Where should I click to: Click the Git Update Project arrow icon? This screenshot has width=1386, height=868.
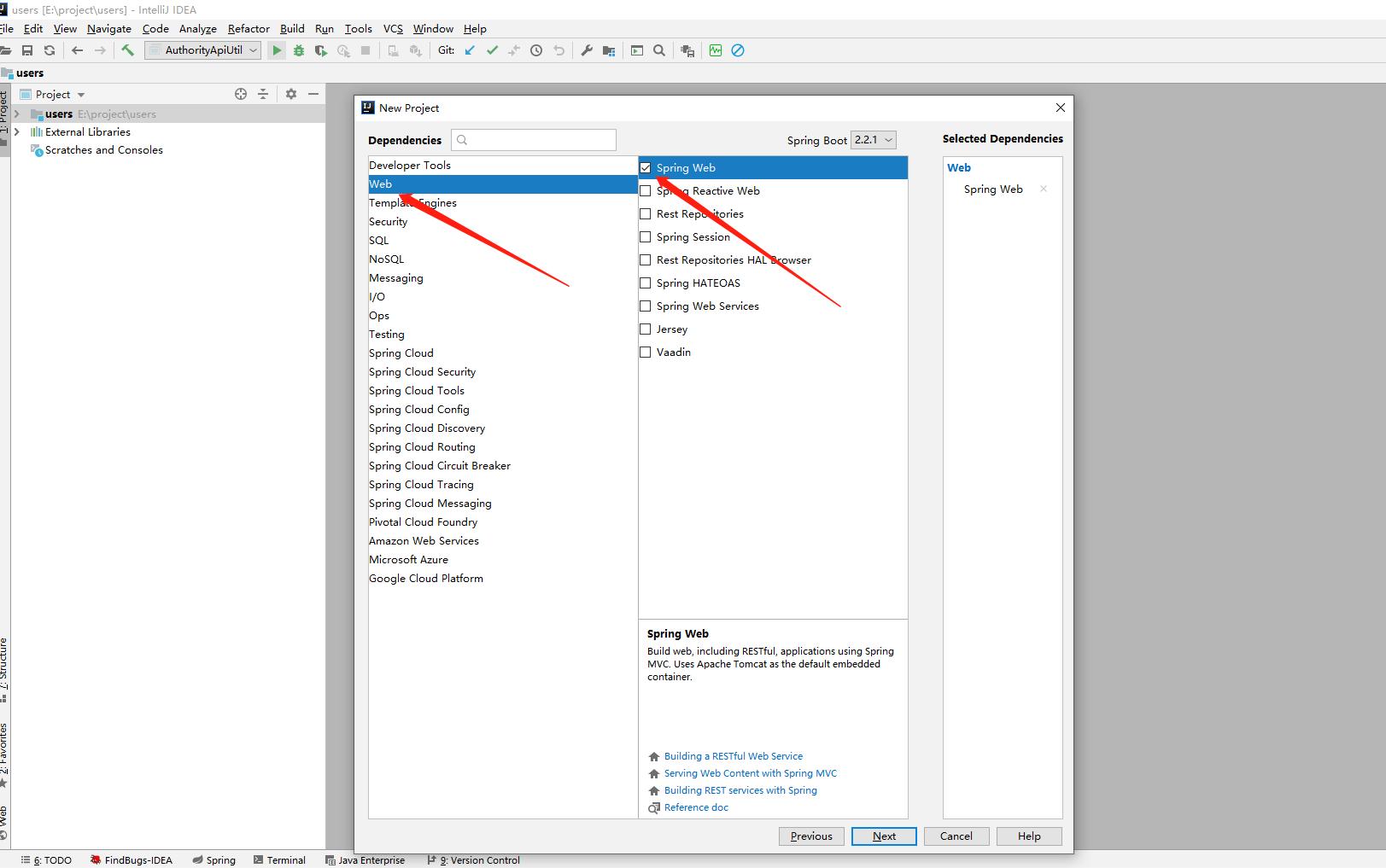click(470, 50)
